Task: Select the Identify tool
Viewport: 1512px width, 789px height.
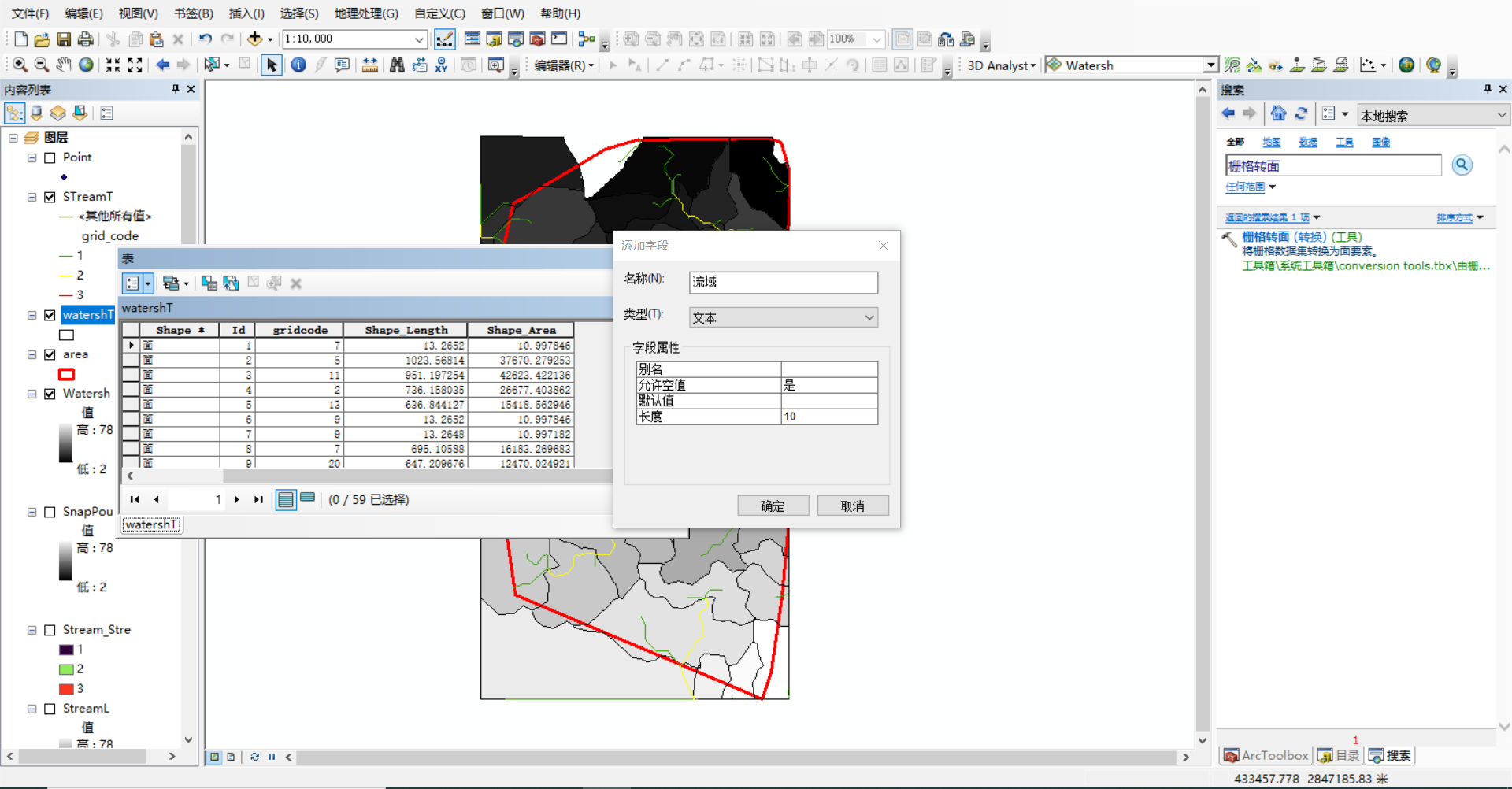Action: 298,65
